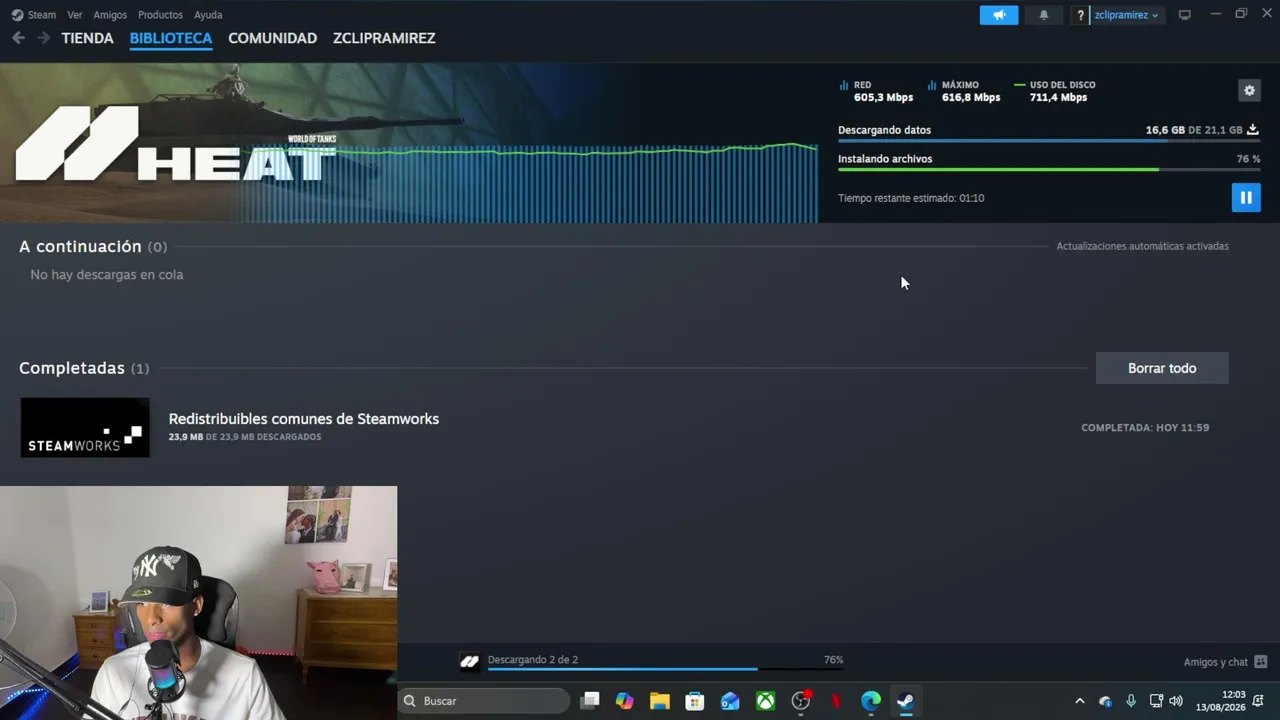Launch Copilot from the taskbar

pos(625,701)
